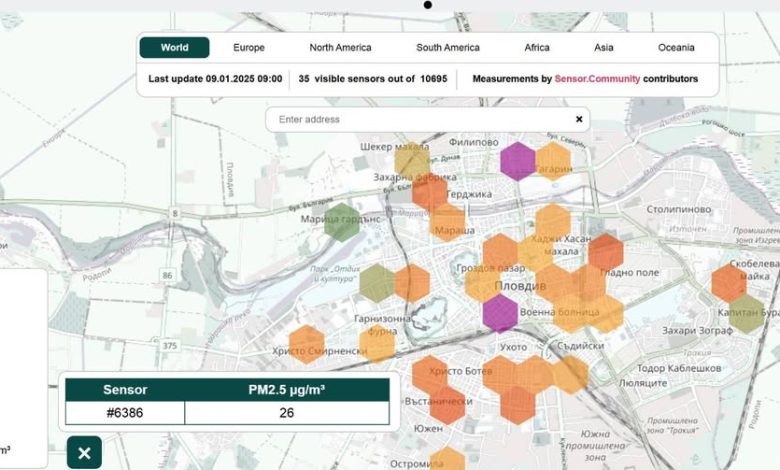Viewport: 780px width, 470px height.
Task: Switch to South America region
Action: [x=448, y=47]
